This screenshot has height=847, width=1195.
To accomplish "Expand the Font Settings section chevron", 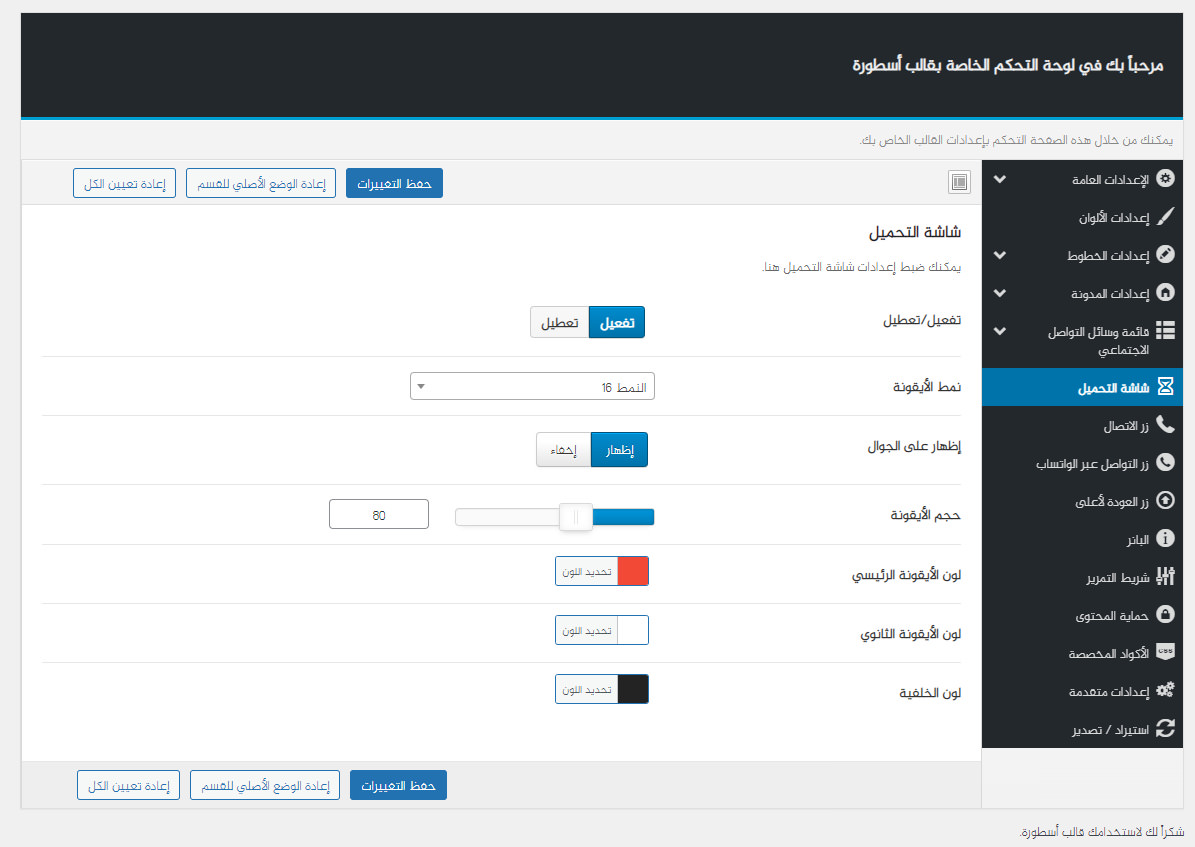I will (999, 255).
